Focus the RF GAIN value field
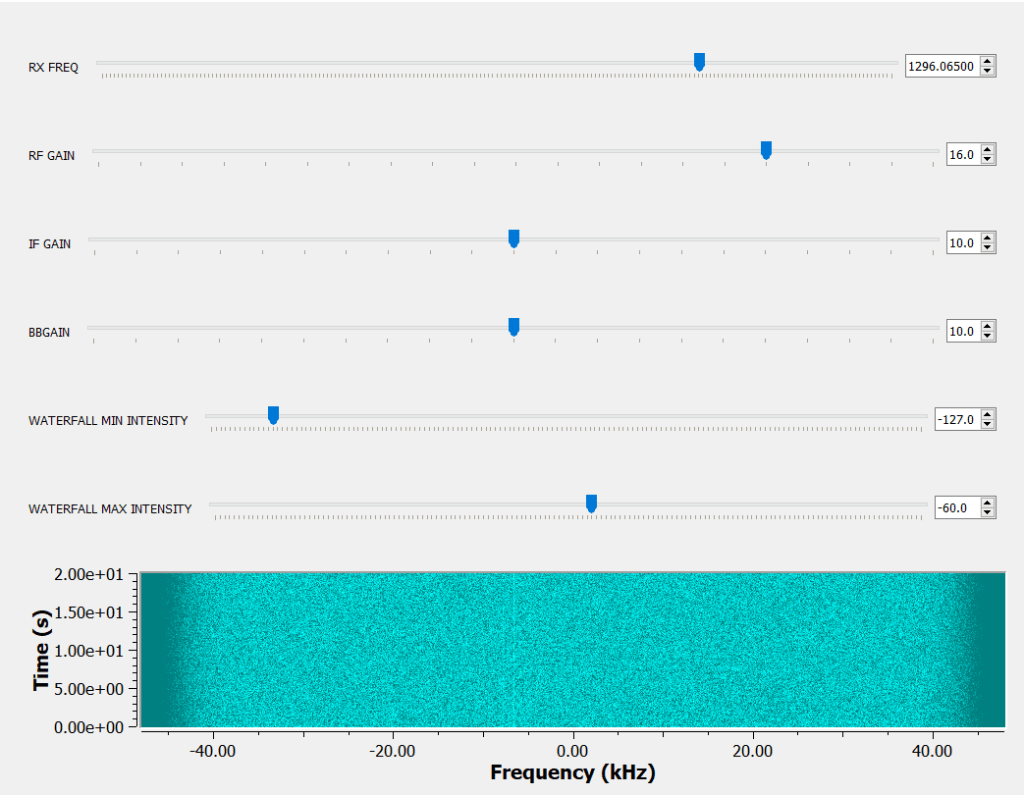1024x795 pixels. pos(962,155)
